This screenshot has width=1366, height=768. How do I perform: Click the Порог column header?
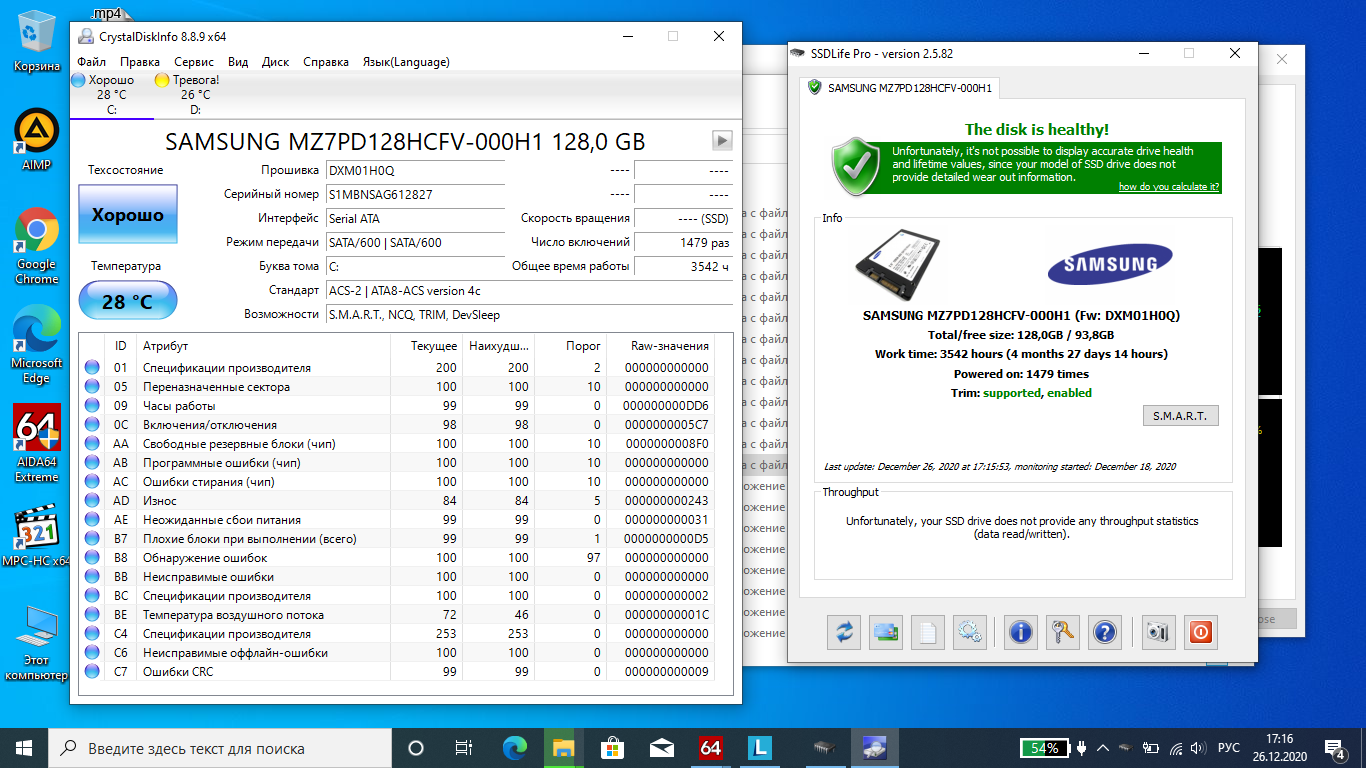(570, 345)
